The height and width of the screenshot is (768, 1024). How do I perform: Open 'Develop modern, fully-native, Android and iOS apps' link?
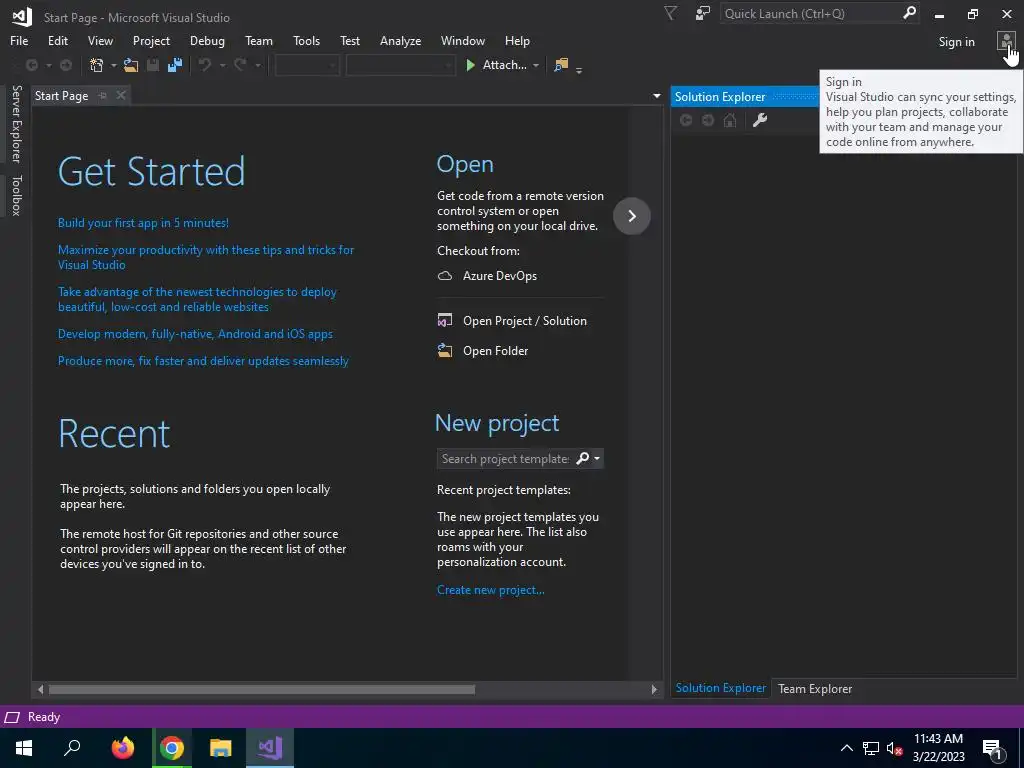pos(195,334)
